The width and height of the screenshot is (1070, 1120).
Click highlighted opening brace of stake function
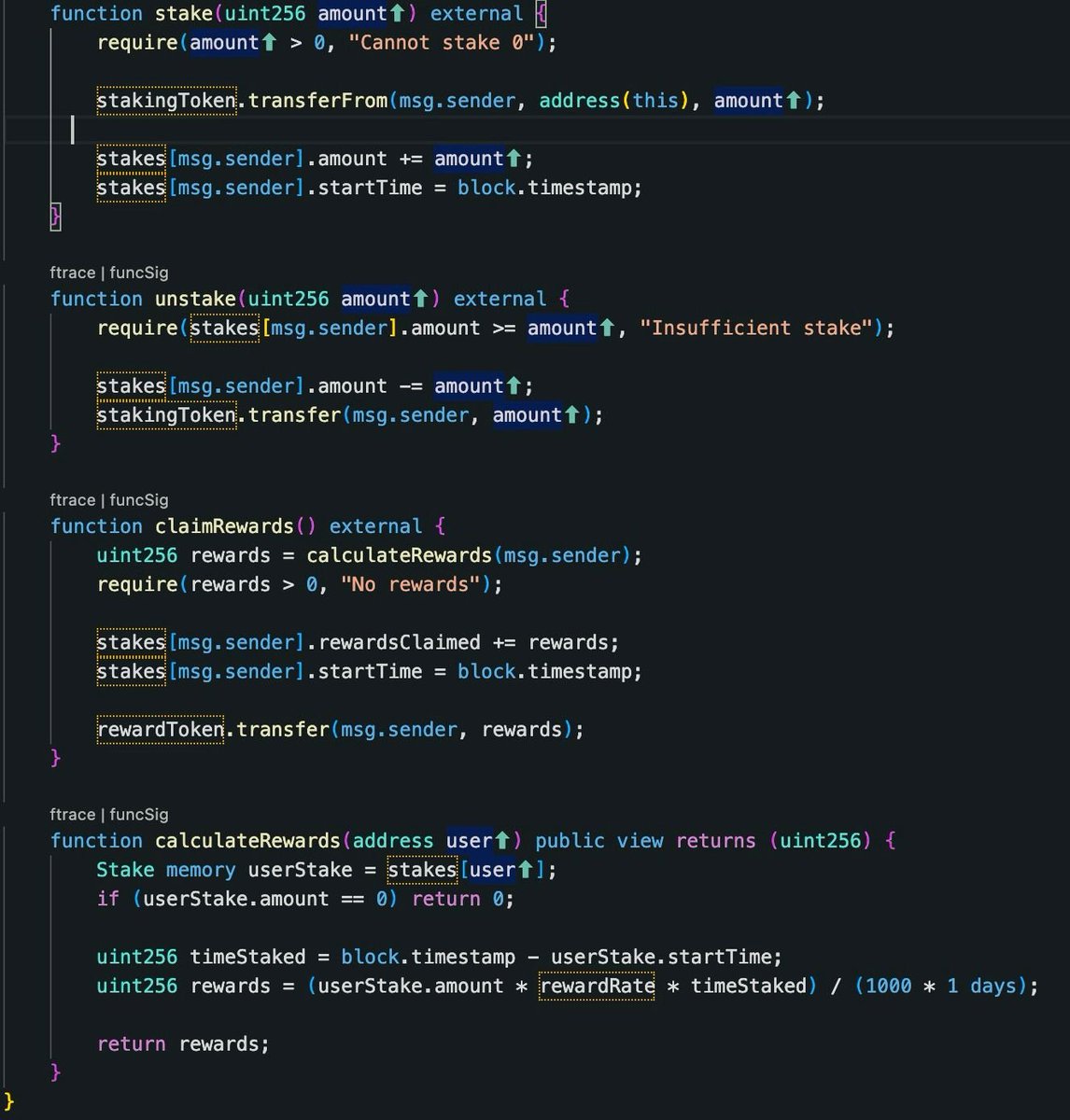541,14
